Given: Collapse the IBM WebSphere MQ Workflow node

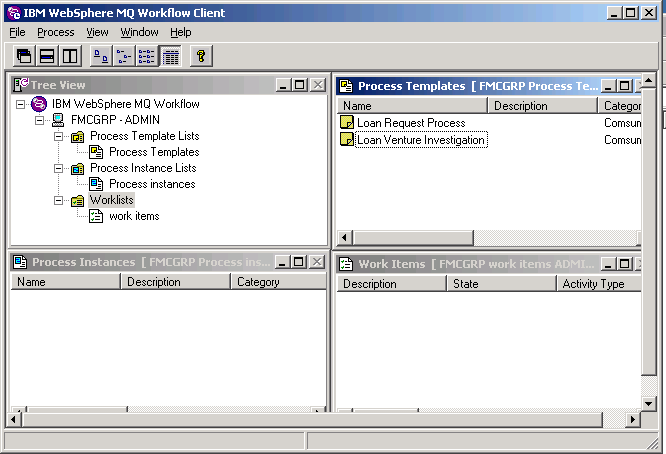Looking at the screenshot, I should click(x=23, y=104).
